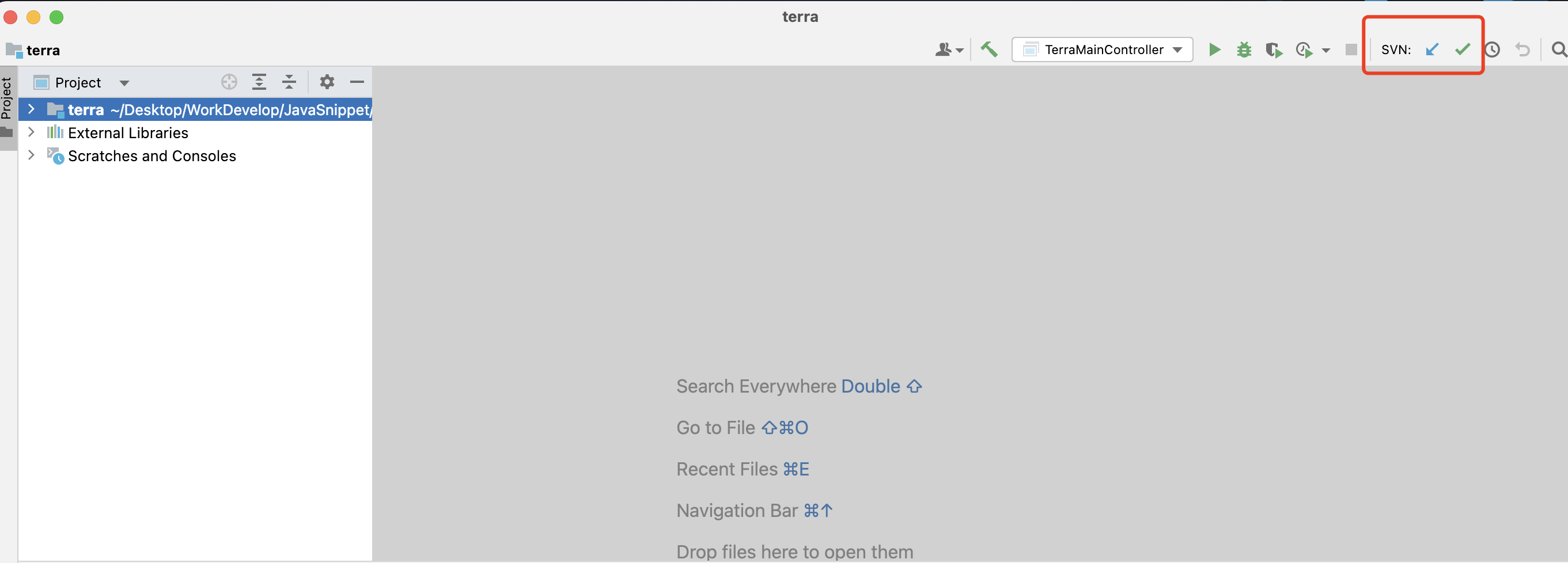Click the Build project hammer icon
Screen dimensions: 1568x563
[988, 50]
